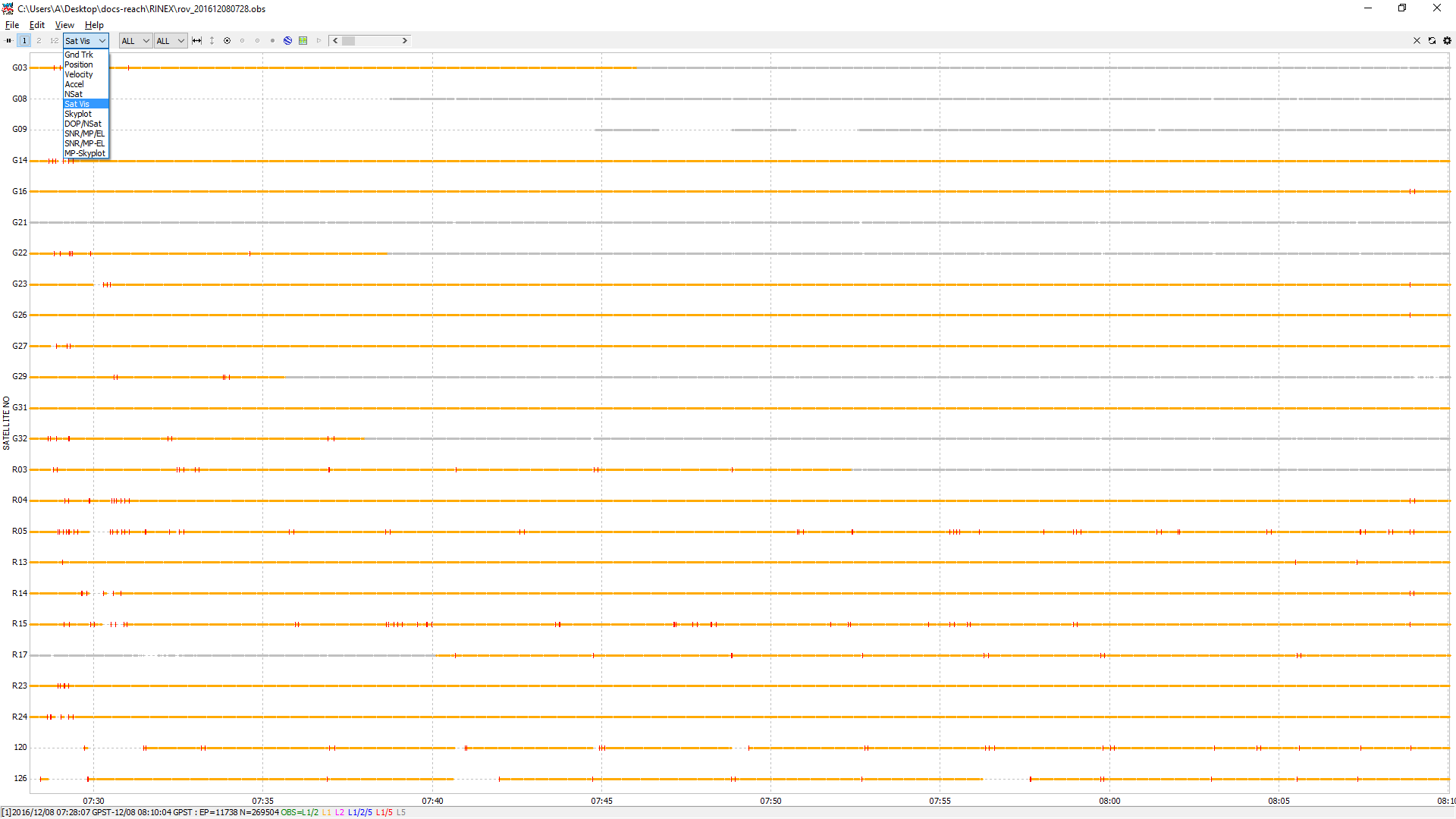
Task: Toggle solution 2 display button
Action: (x=39, y=41)
